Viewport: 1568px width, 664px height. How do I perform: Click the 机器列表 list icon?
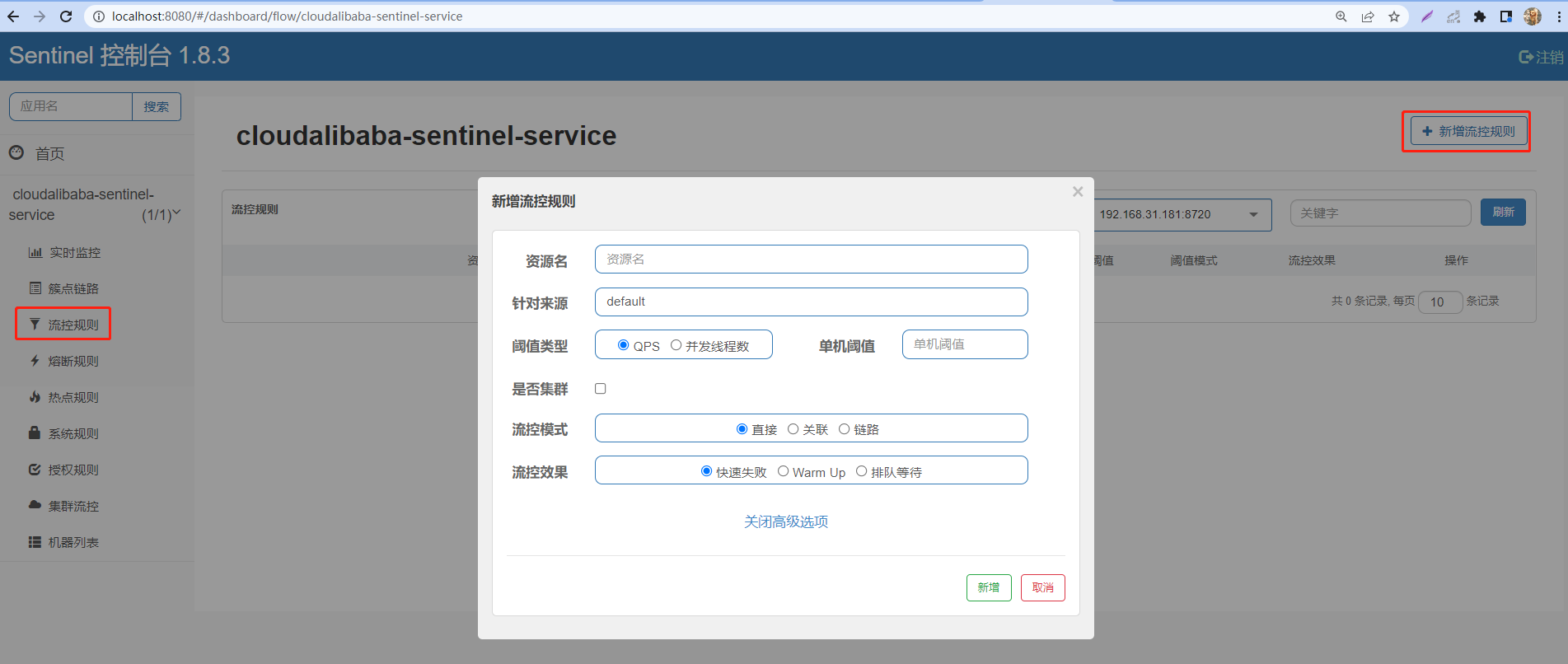[x=35, y=542]
